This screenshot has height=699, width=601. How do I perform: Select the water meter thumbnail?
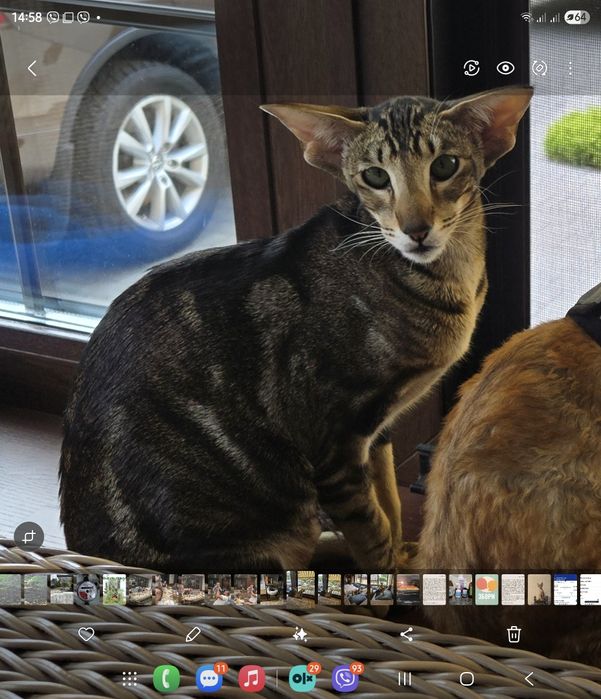[x=87, y=589]
